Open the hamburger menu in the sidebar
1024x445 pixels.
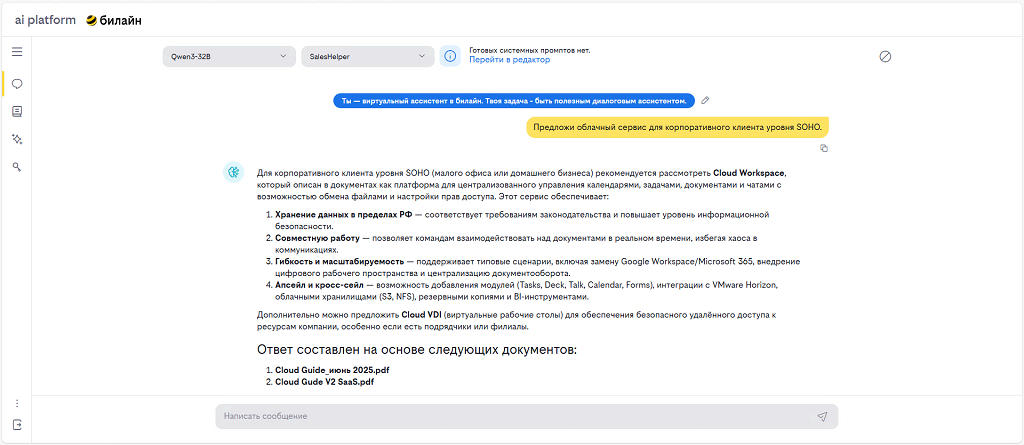[17, 52]
